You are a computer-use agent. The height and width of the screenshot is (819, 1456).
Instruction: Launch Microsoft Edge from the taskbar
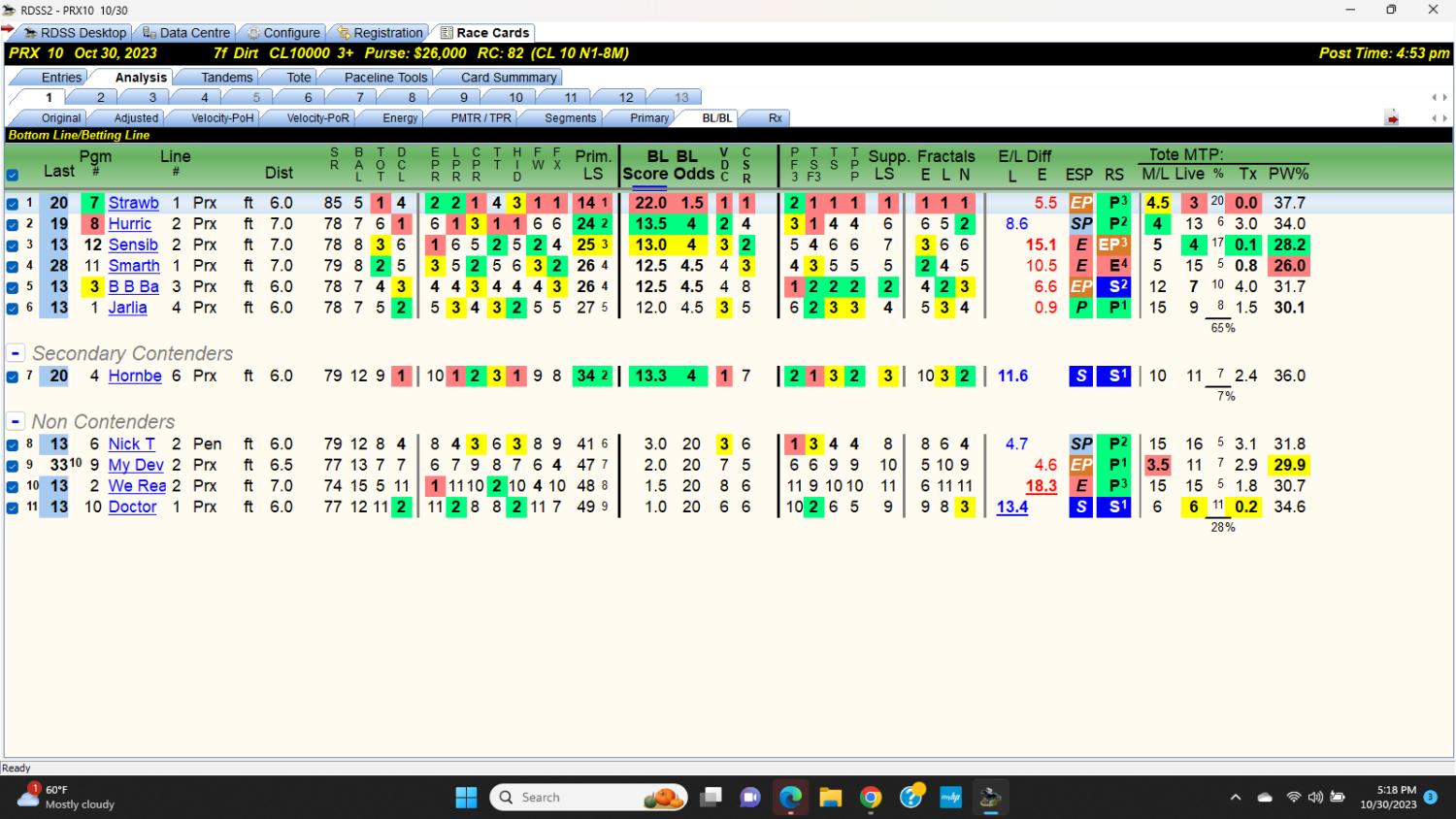point(790,798)
